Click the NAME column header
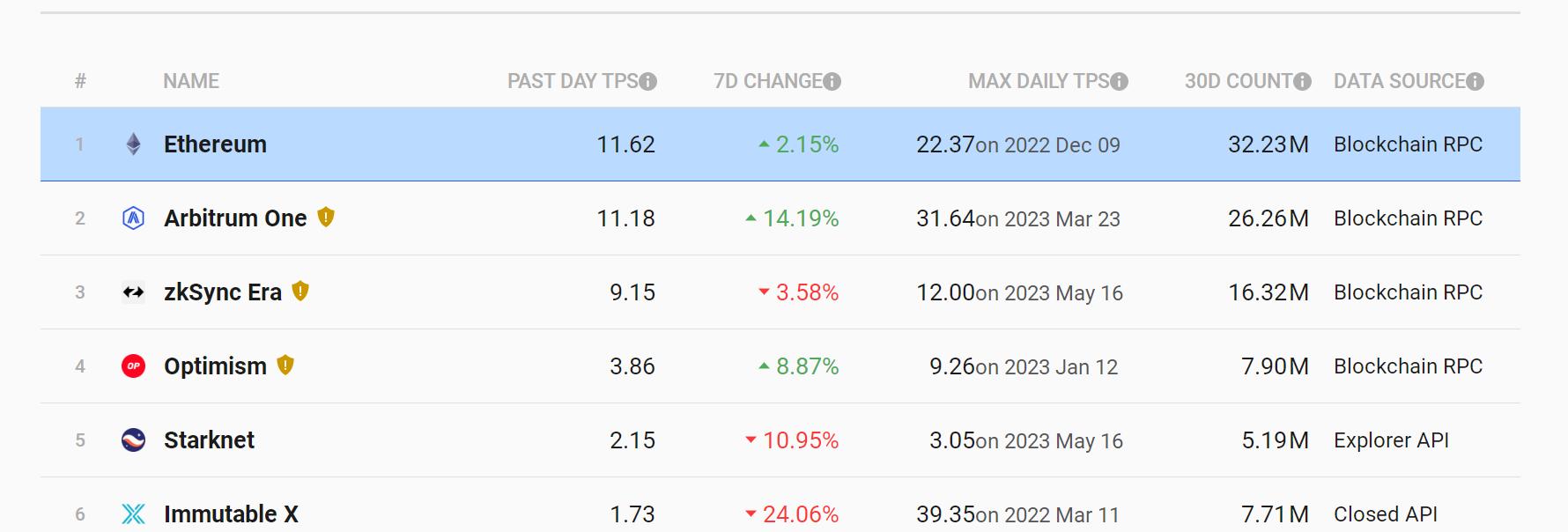Screen dimensions: 1568x532 [191, 81]
